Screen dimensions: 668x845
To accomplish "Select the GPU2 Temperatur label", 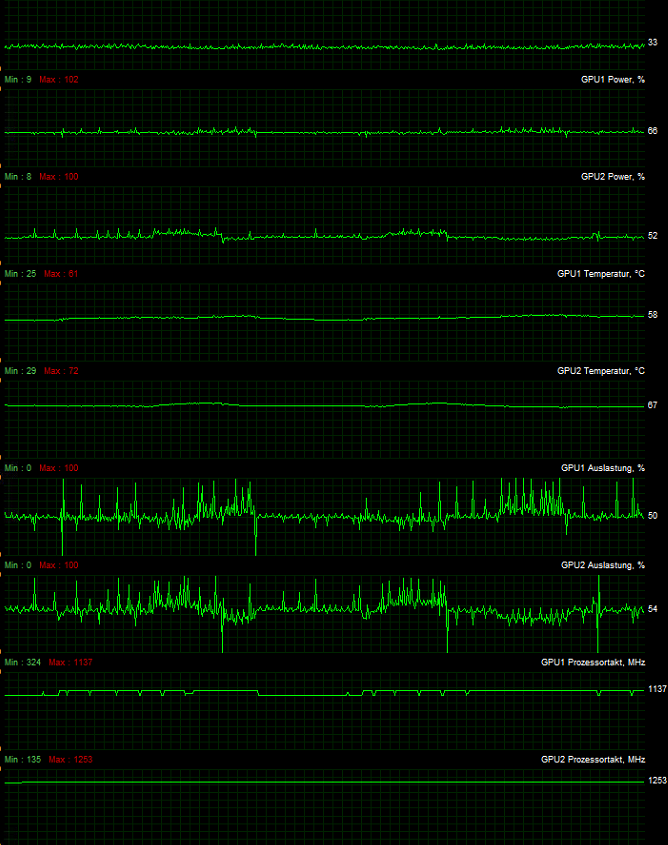I will (600, 370).
